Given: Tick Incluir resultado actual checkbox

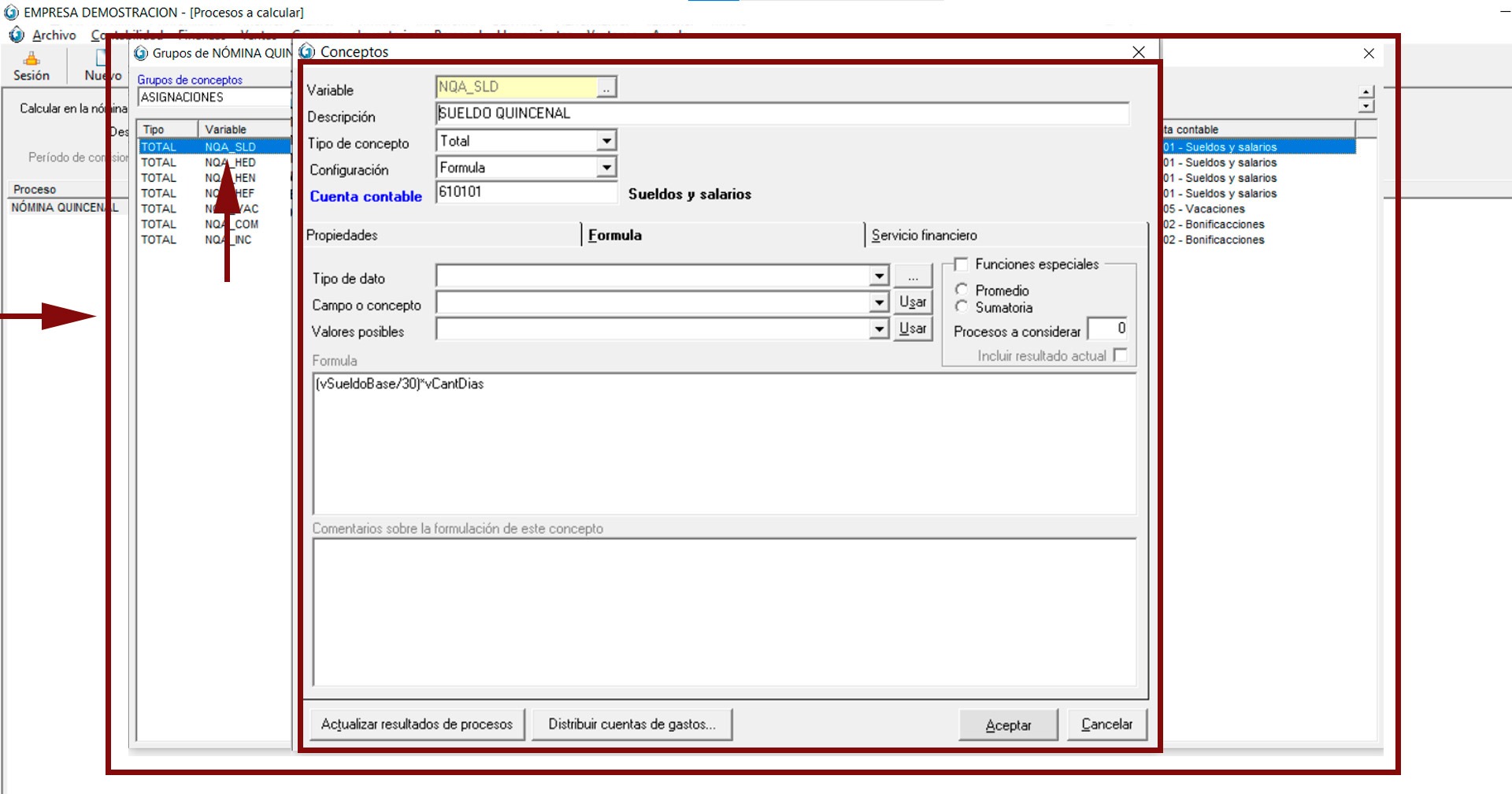Looking at the screenshot, I should [1120, 355].
